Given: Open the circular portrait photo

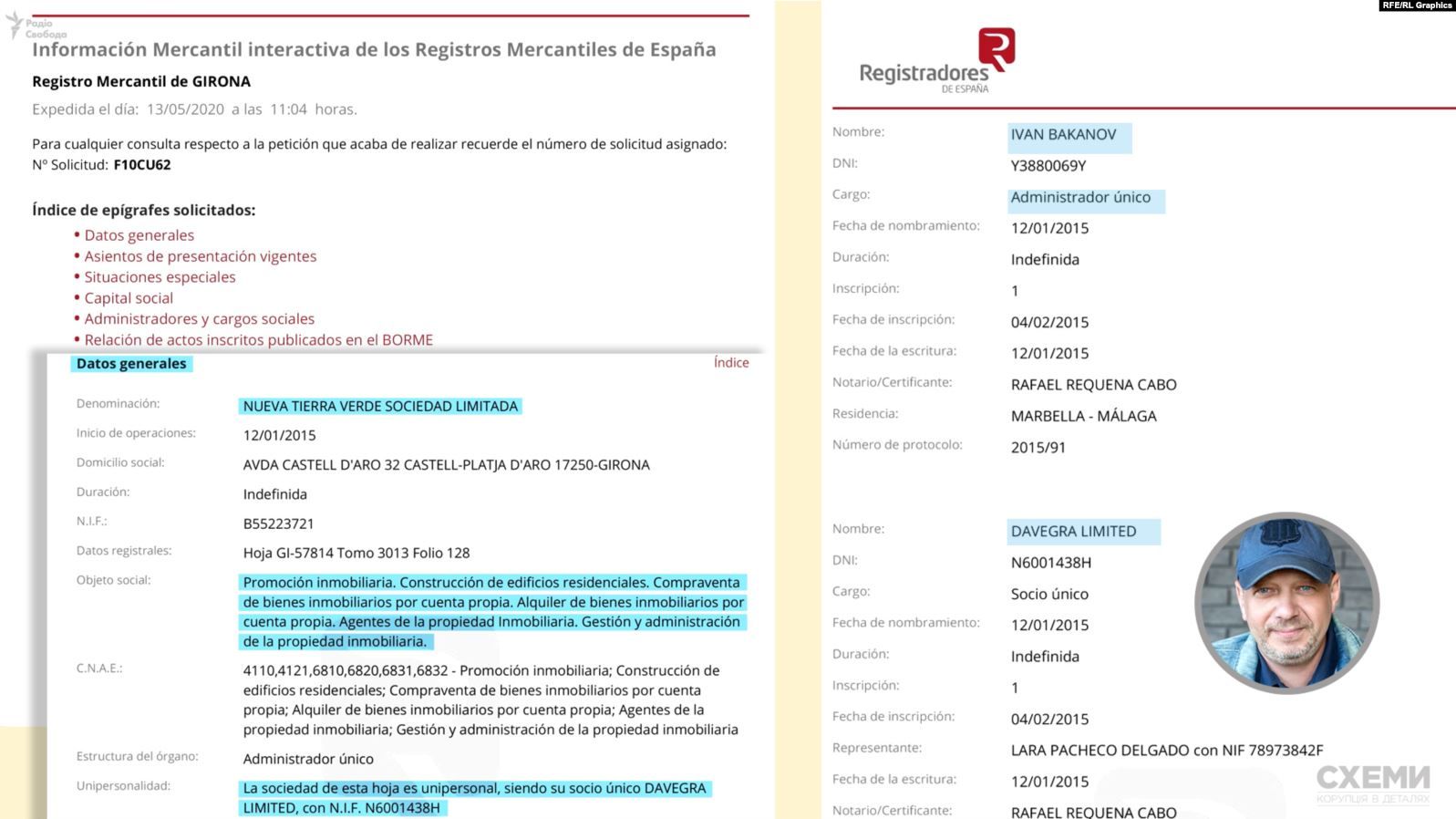Looking at the screenshot, I should point(1286,603).
